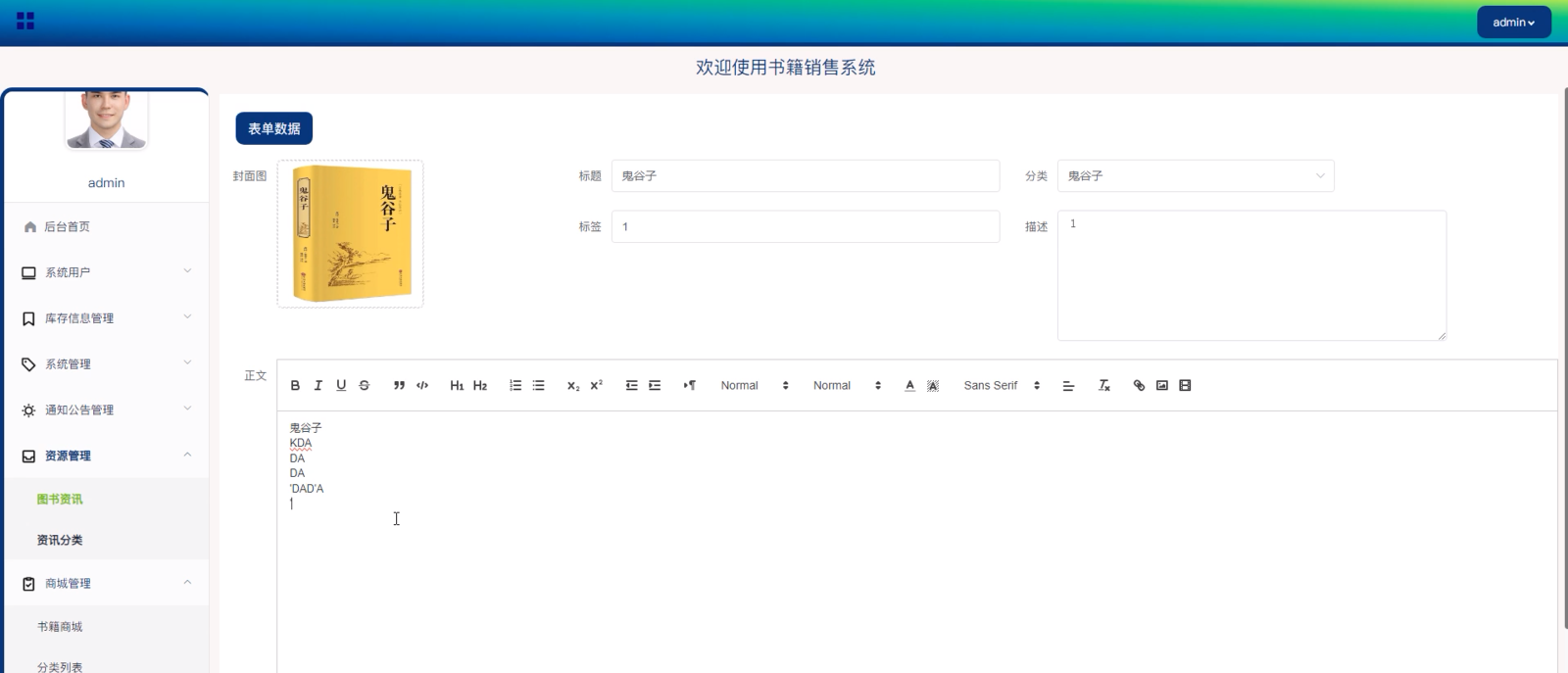The width and height of the screenshot is (1568, 673).
Task: Collapse the 资源管理 menu
Action: point(106,457)
